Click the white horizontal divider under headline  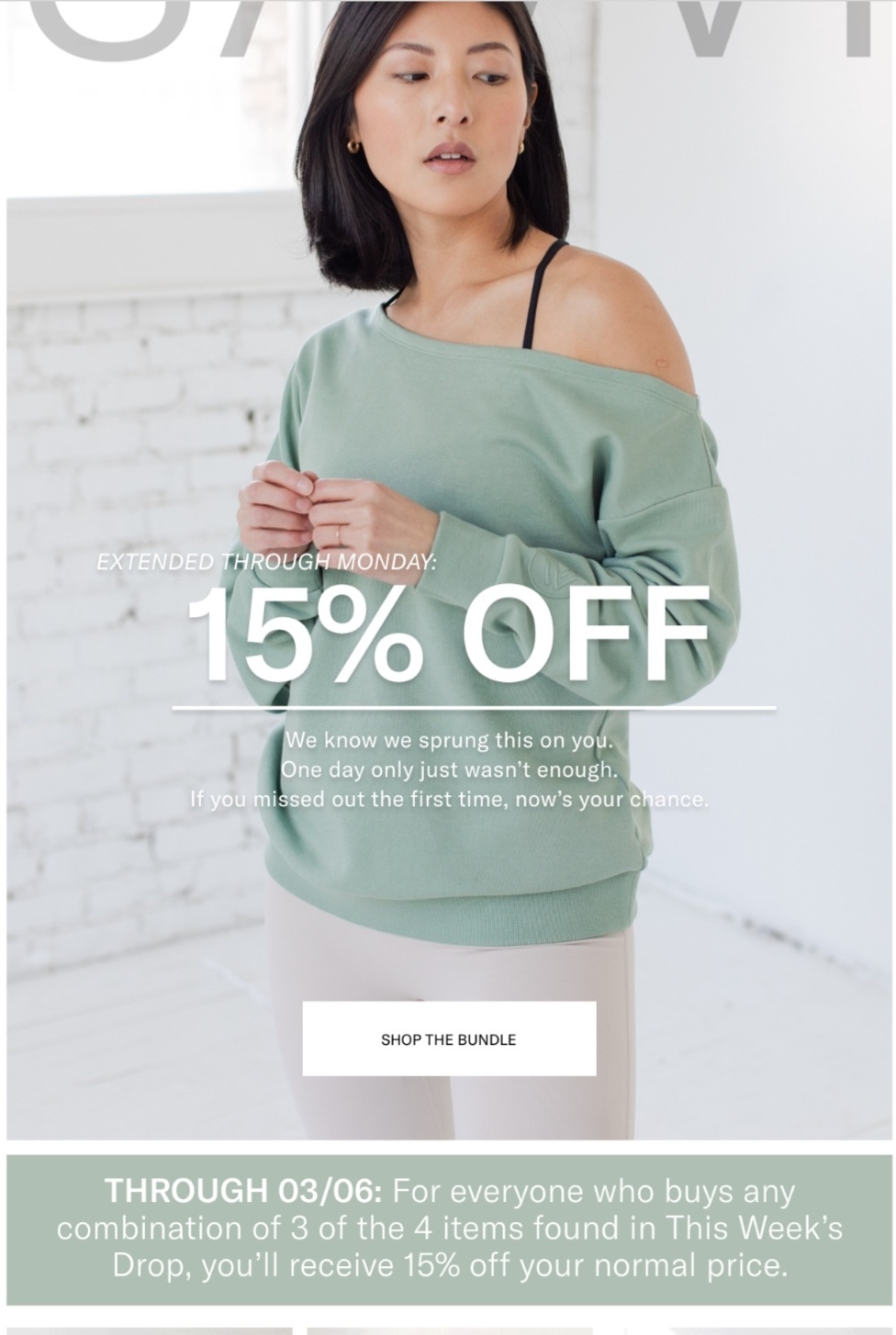474,709
